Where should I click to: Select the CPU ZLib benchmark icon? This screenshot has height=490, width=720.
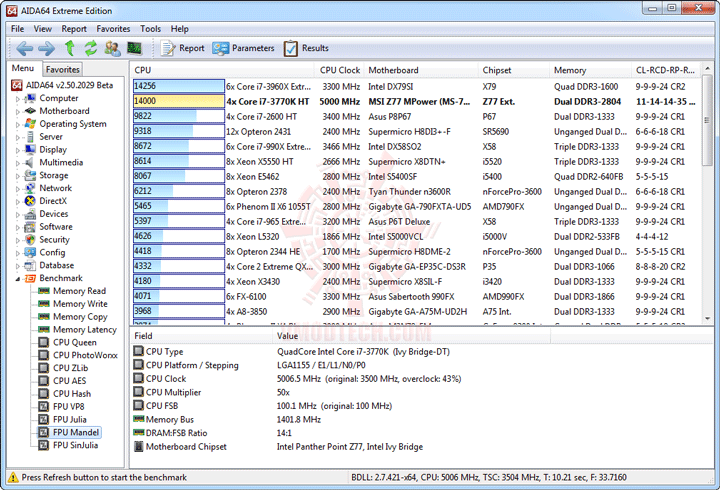tap(44, 368)
